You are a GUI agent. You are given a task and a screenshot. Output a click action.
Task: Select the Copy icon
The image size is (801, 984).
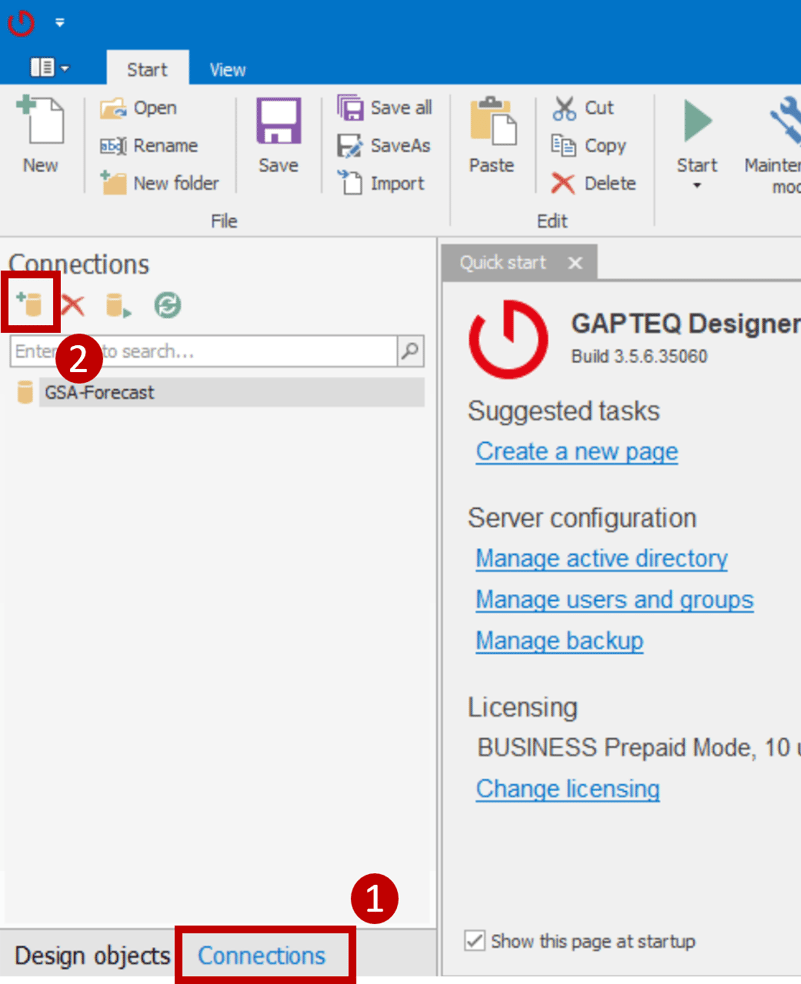[564, 145]
